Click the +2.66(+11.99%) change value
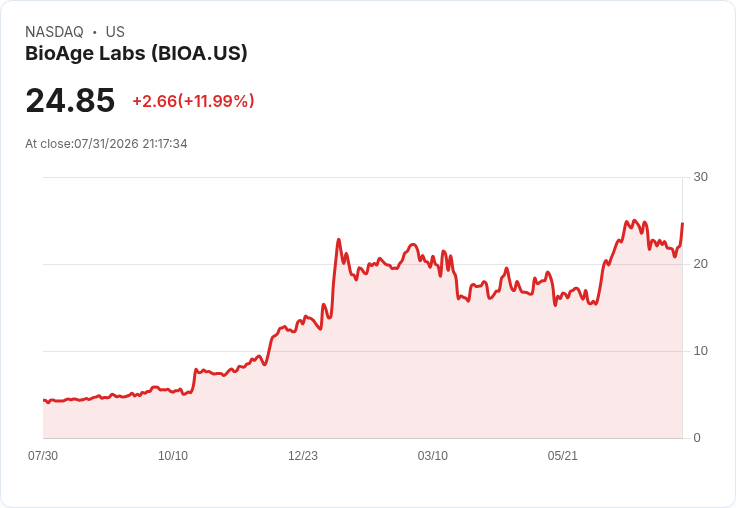 click(193, 101)
